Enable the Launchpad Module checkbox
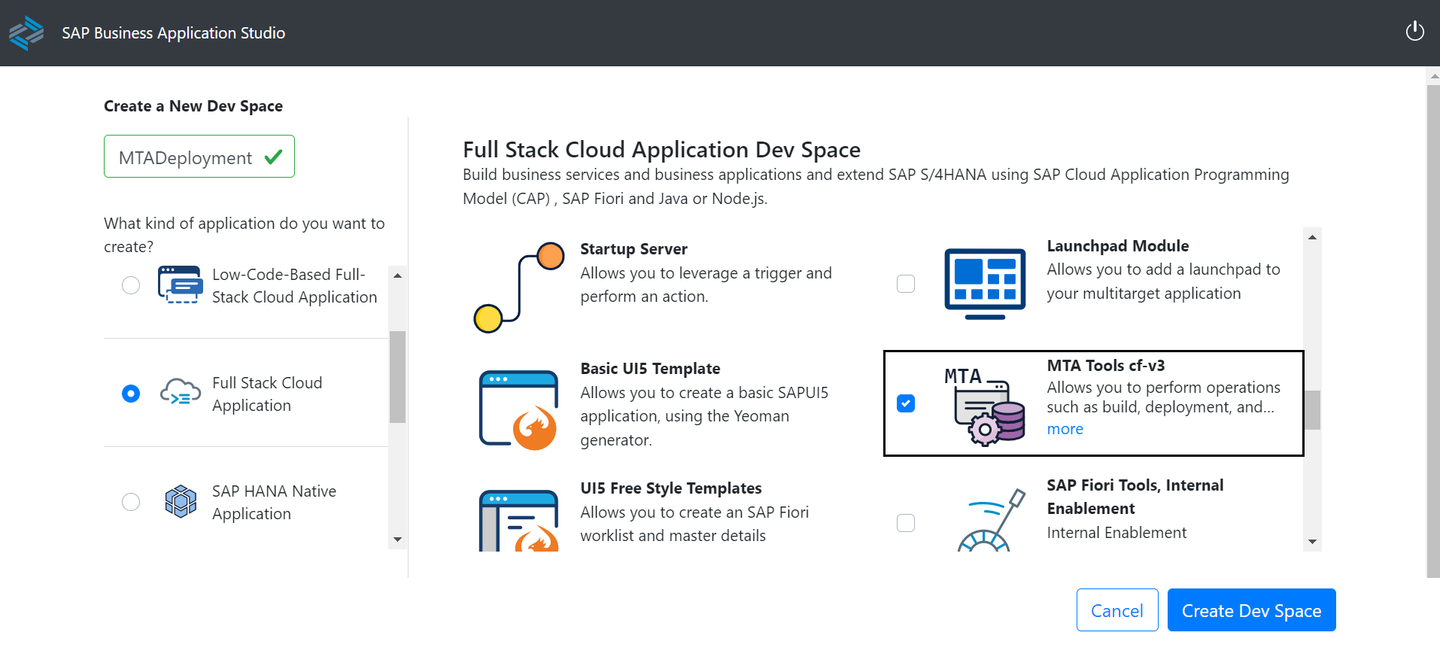The width and height of the screenshot is (1440, 648). [x=906, y=284]
